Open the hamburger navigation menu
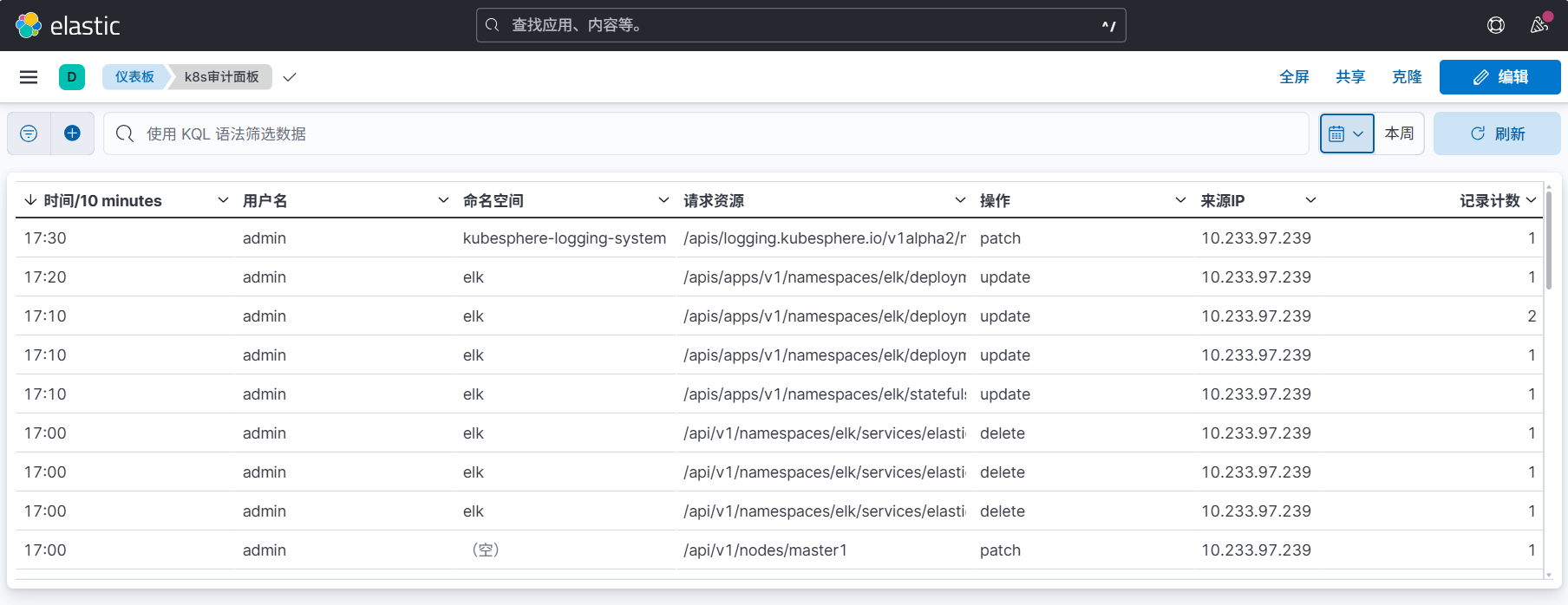The image size is (1568, 605). coord(29,77)
